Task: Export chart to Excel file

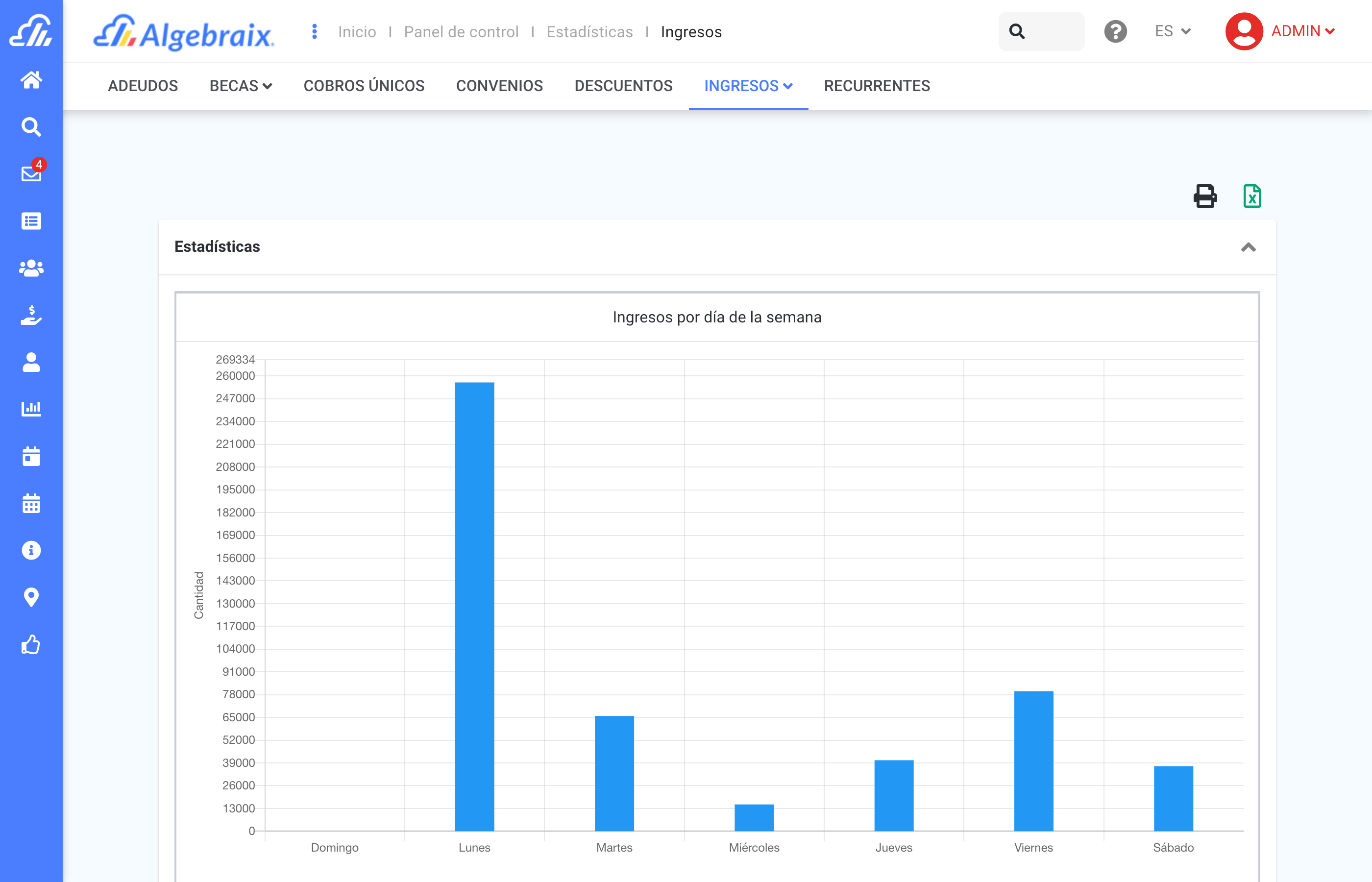Action: (x=1252, y=196)
